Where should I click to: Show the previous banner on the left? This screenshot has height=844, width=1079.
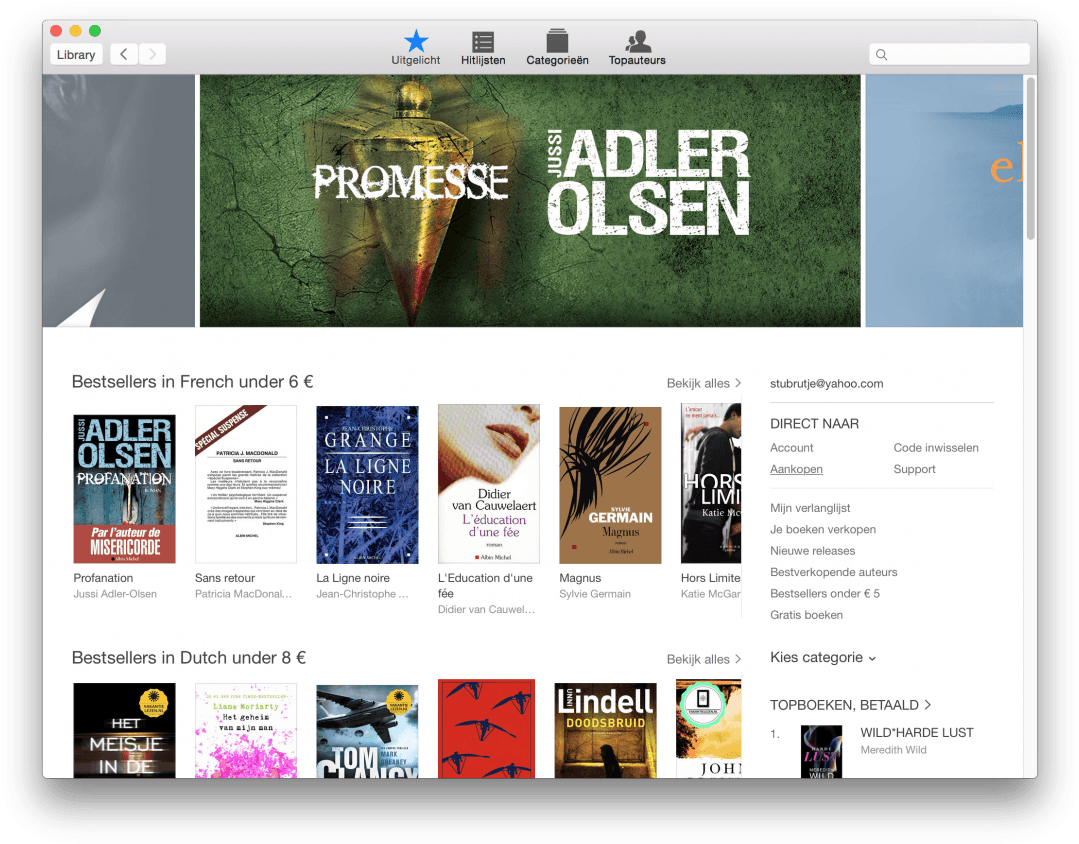(118, 200)
